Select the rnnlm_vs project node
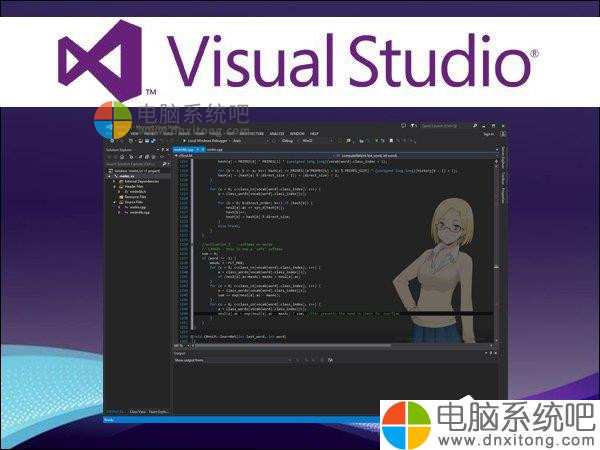This screenshot has width=600, height=450. pos(127,176)
